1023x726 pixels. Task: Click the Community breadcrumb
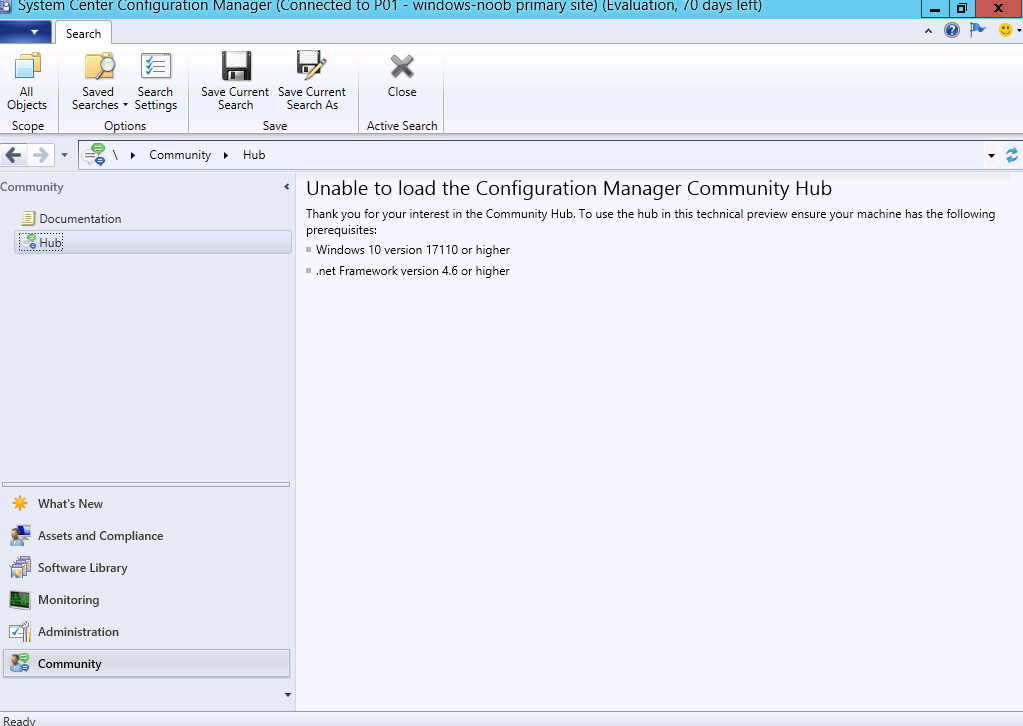point(180,155)
